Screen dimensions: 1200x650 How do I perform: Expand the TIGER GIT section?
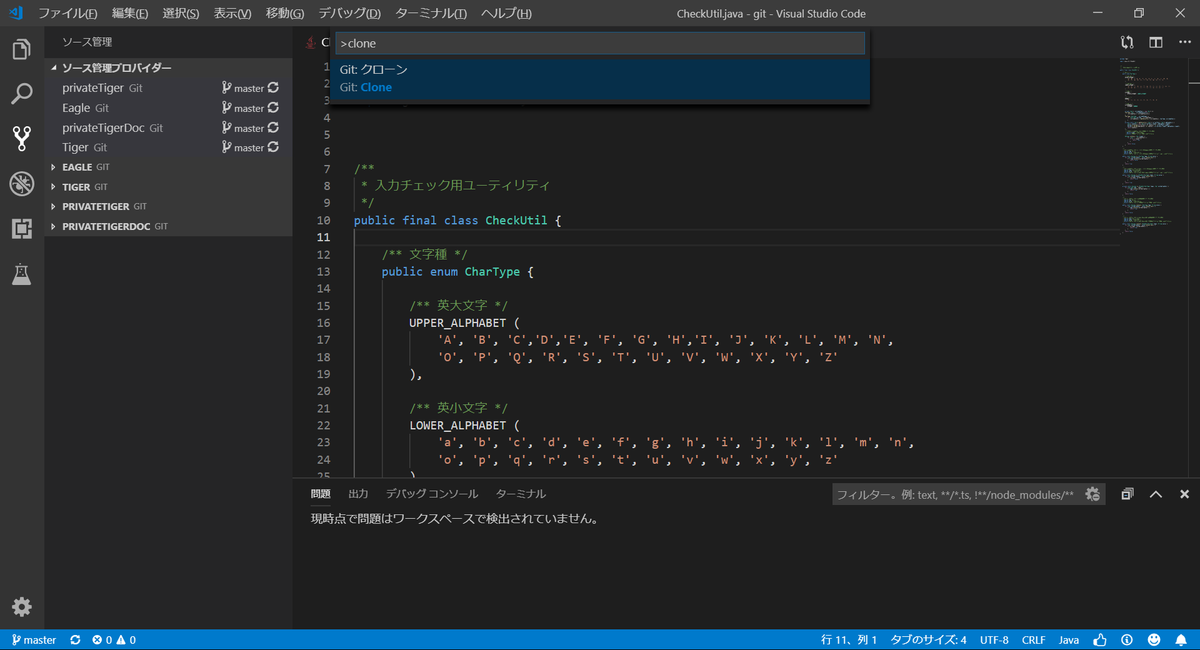[x=168, y=187]
